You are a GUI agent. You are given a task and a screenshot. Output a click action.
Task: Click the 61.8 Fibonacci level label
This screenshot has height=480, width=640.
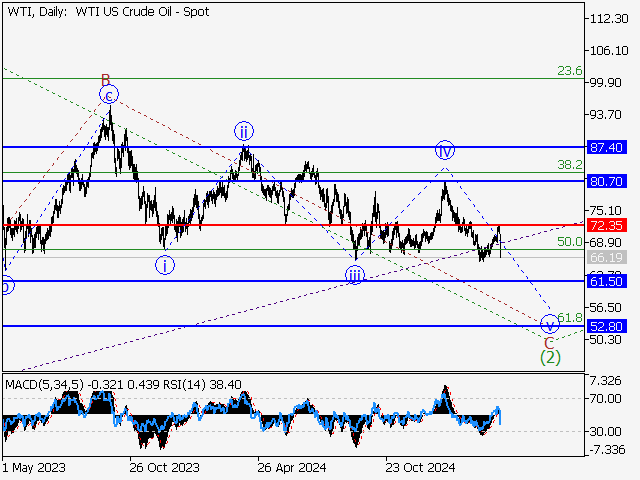point(569,317)
